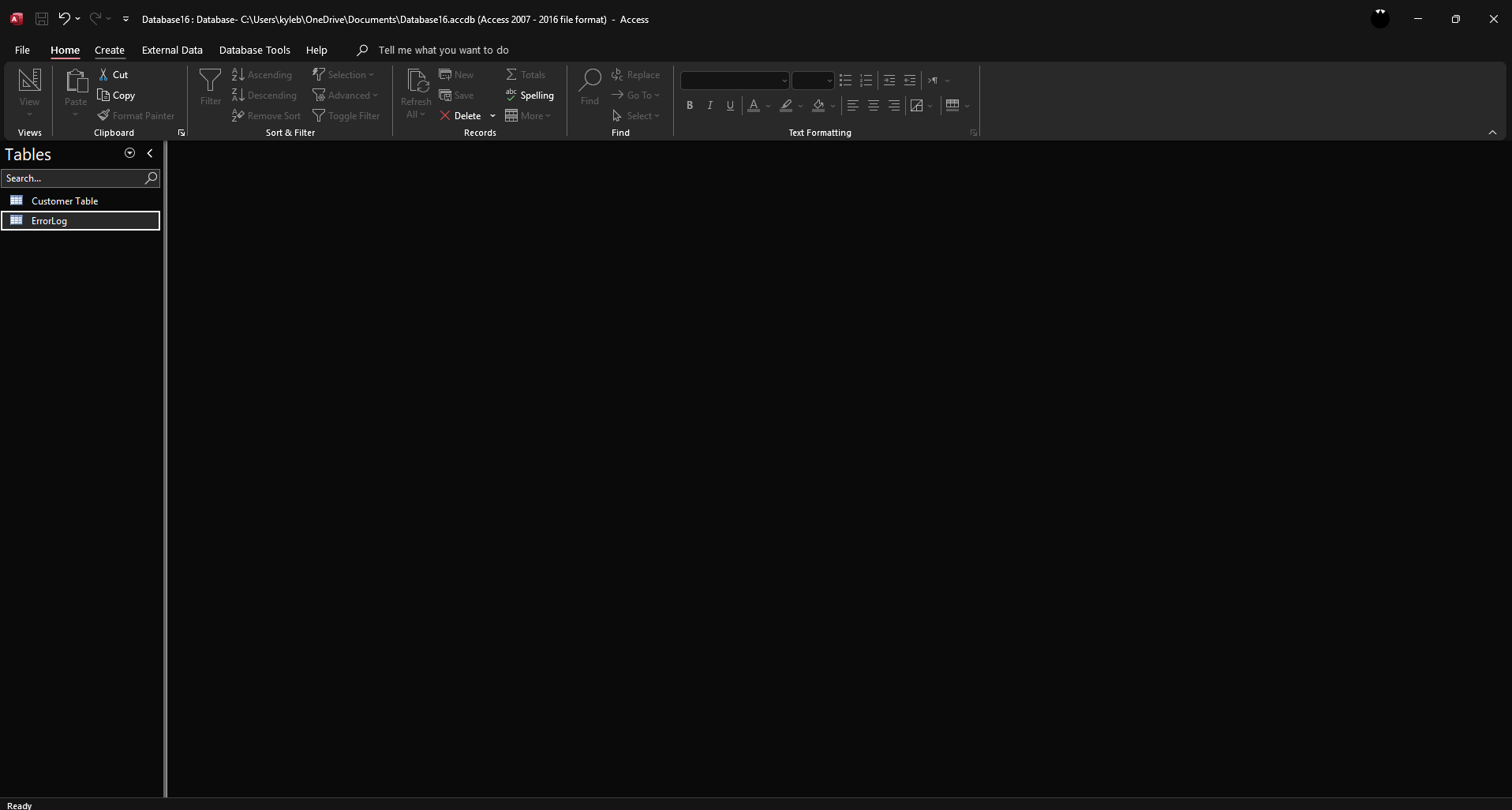
Task: Undo the last action
Action: [64, 19]
